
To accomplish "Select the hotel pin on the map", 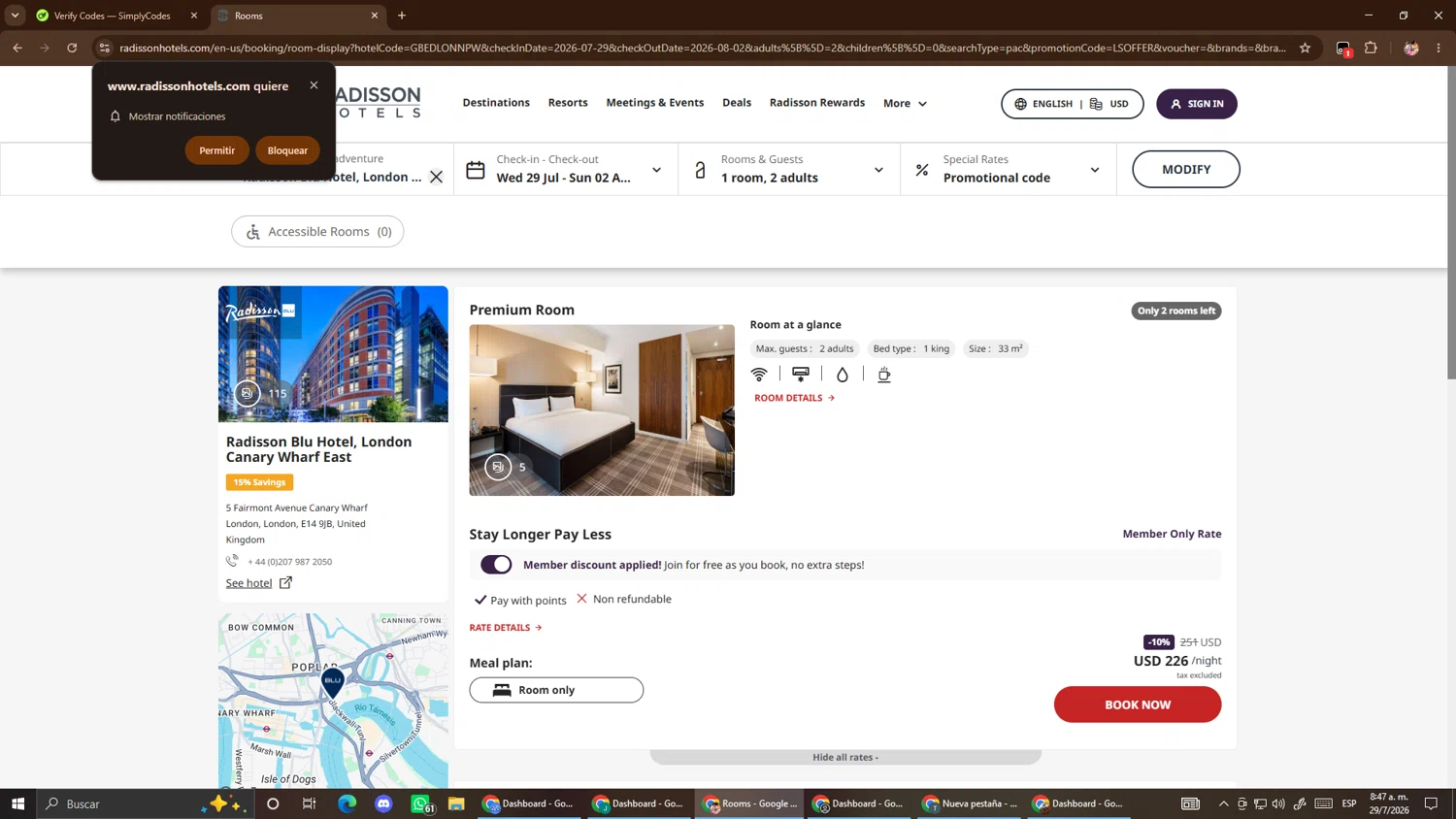I will coord(333,681).
